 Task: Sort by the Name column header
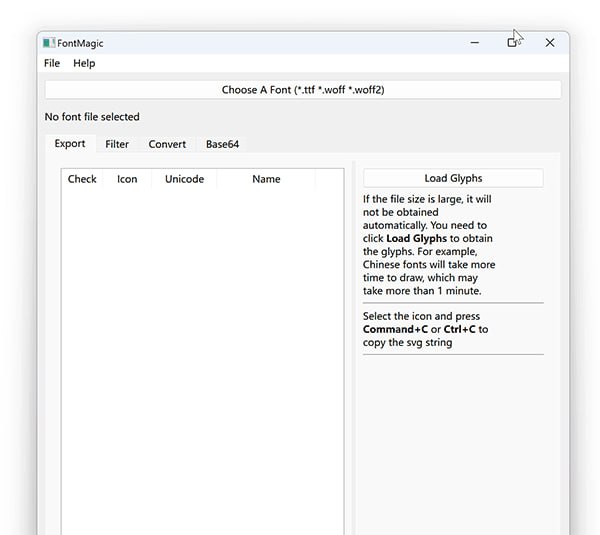(x=266, y=179)
